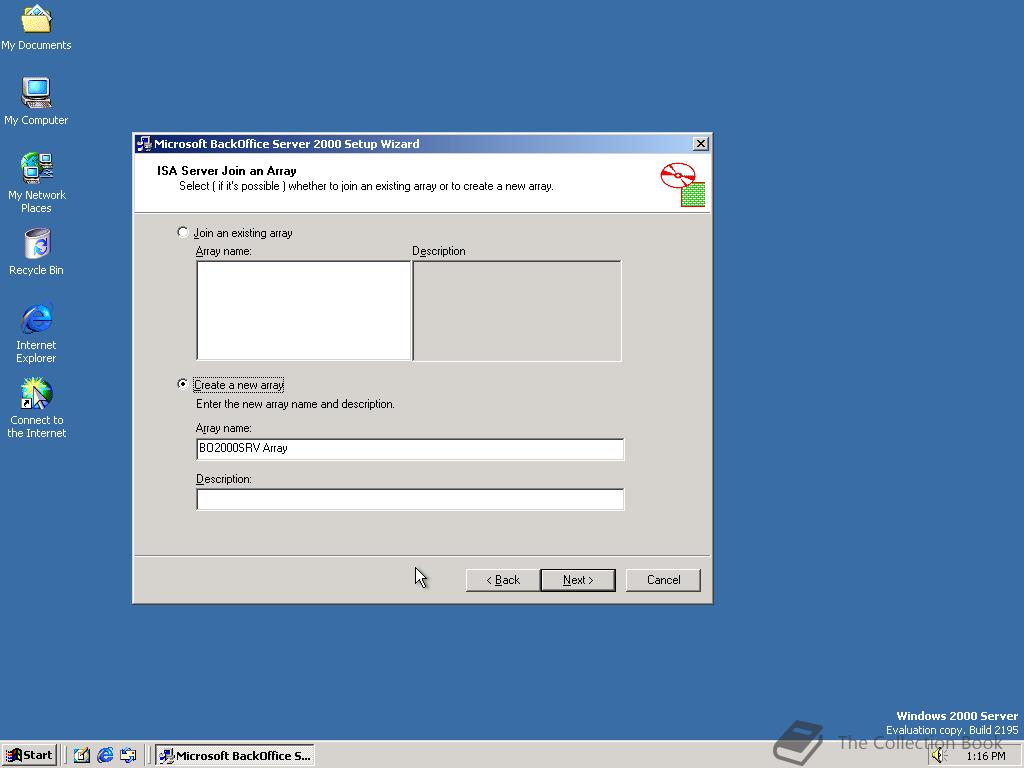Close the Setup Wizard window
The image size is (1024, 768).
coord(701,144)
